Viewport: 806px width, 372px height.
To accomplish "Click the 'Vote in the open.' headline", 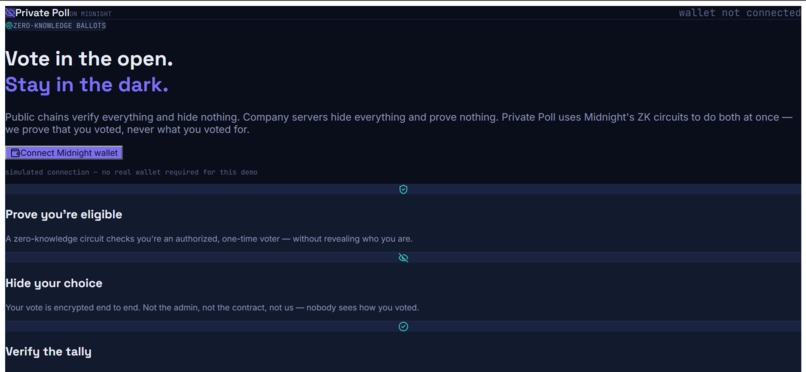I will tap(89, 59).
